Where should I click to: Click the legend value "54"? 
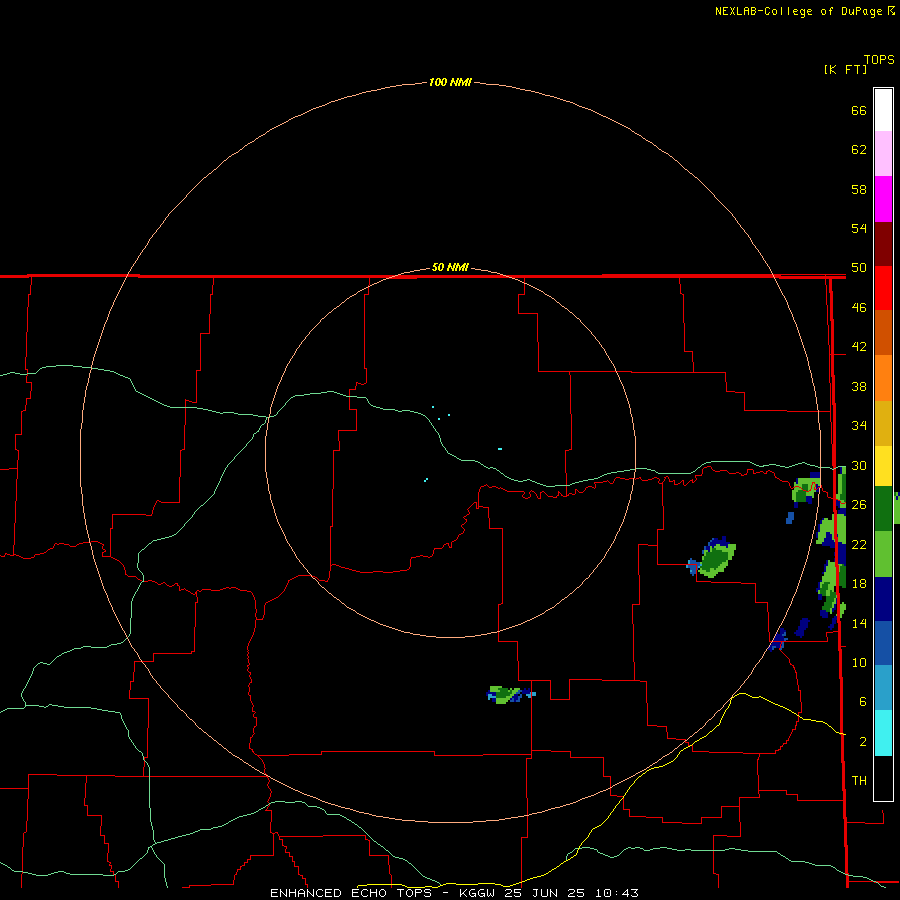[859, 228]
